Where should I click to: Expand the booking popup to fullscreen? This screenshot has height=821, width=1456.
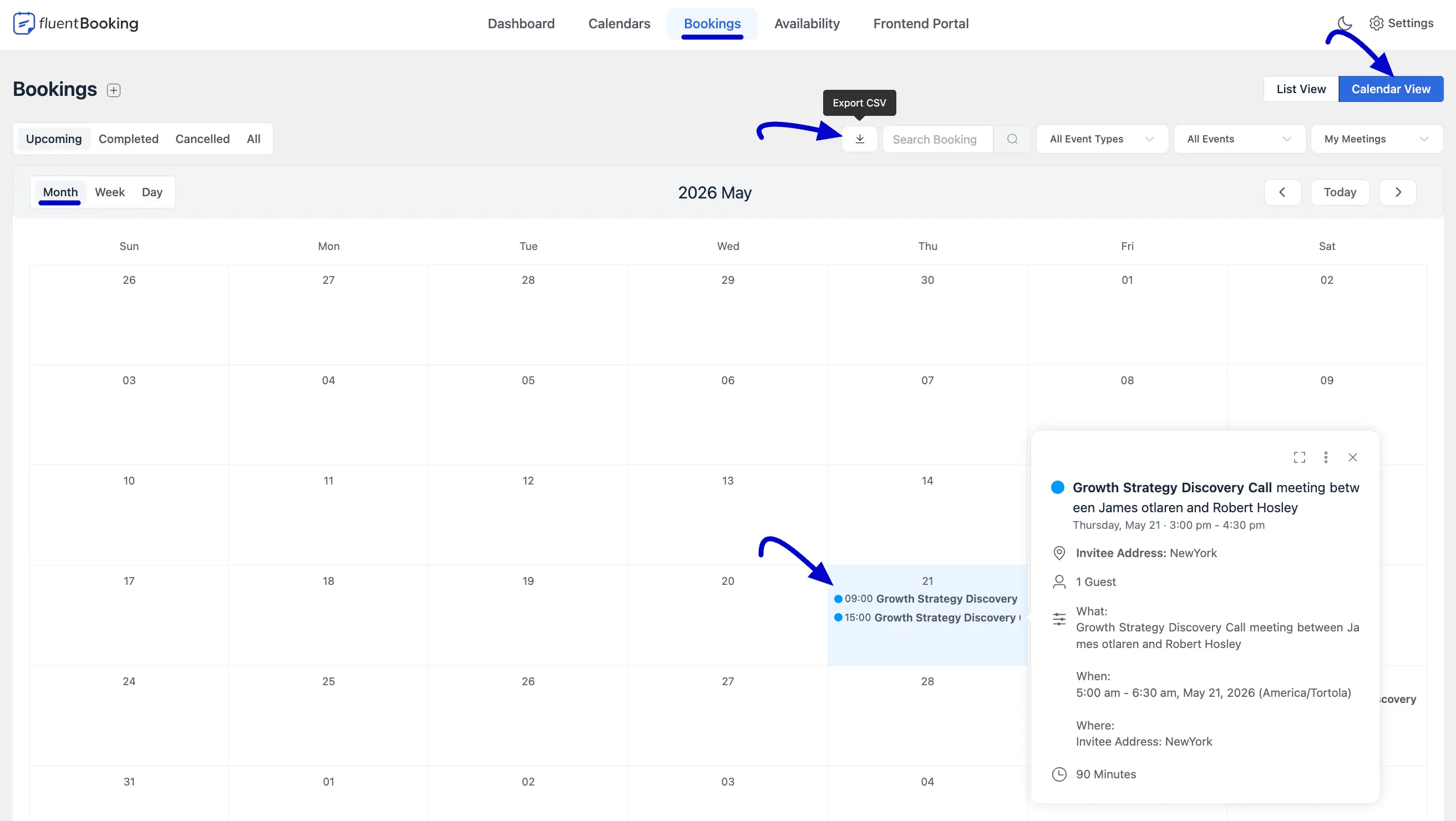[1300, 457]
